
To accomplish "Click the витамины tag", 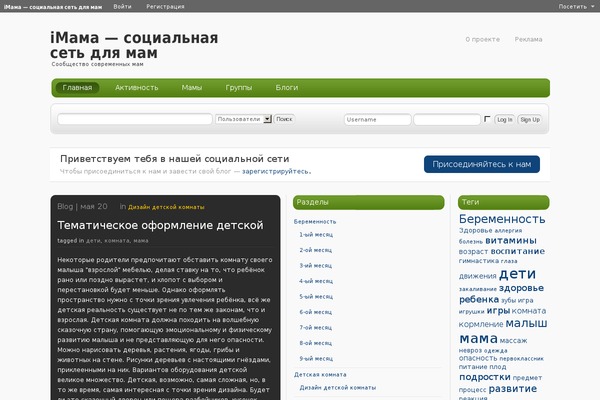I will click(x=511, y=240).
